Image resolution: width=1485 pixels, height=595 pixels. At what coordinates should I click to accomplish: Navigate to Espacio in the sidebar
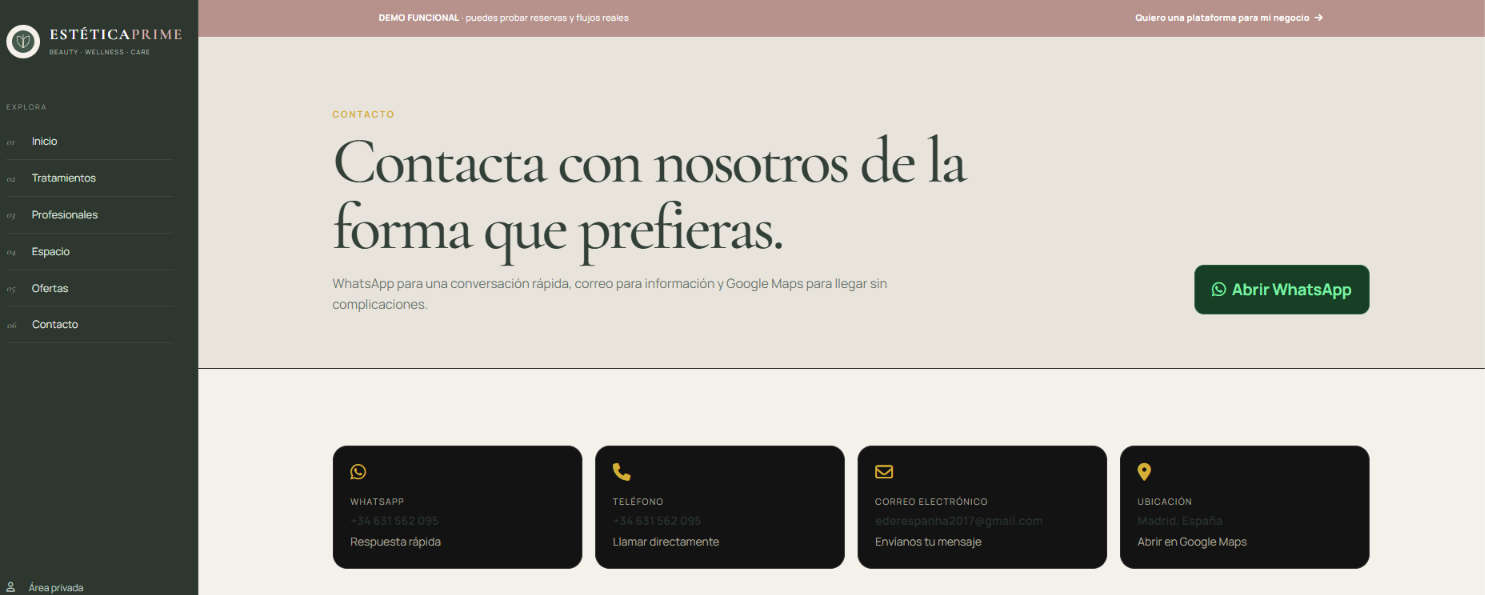click(51, 252)
